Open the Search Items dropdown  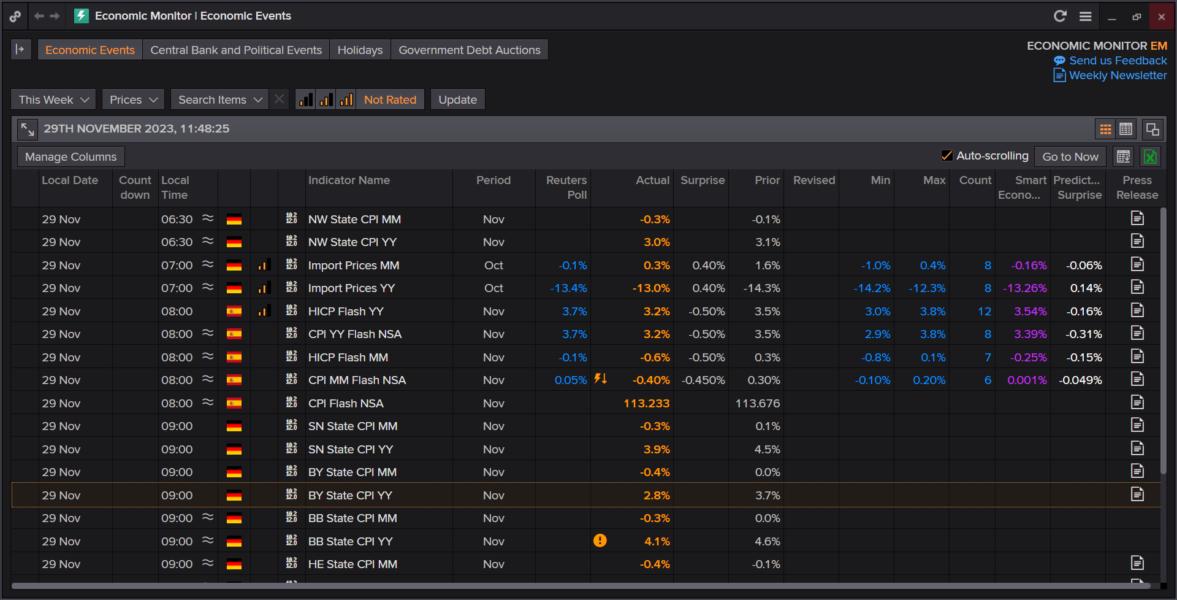[x=219, y=99]
